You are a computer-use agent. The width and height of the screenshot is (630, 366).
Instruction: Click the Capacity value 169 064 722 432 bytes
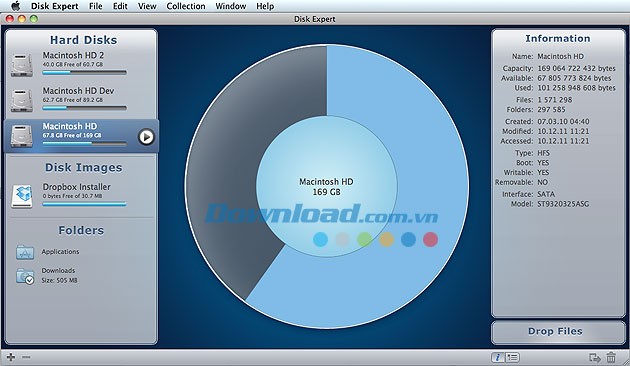click(576, 68)
